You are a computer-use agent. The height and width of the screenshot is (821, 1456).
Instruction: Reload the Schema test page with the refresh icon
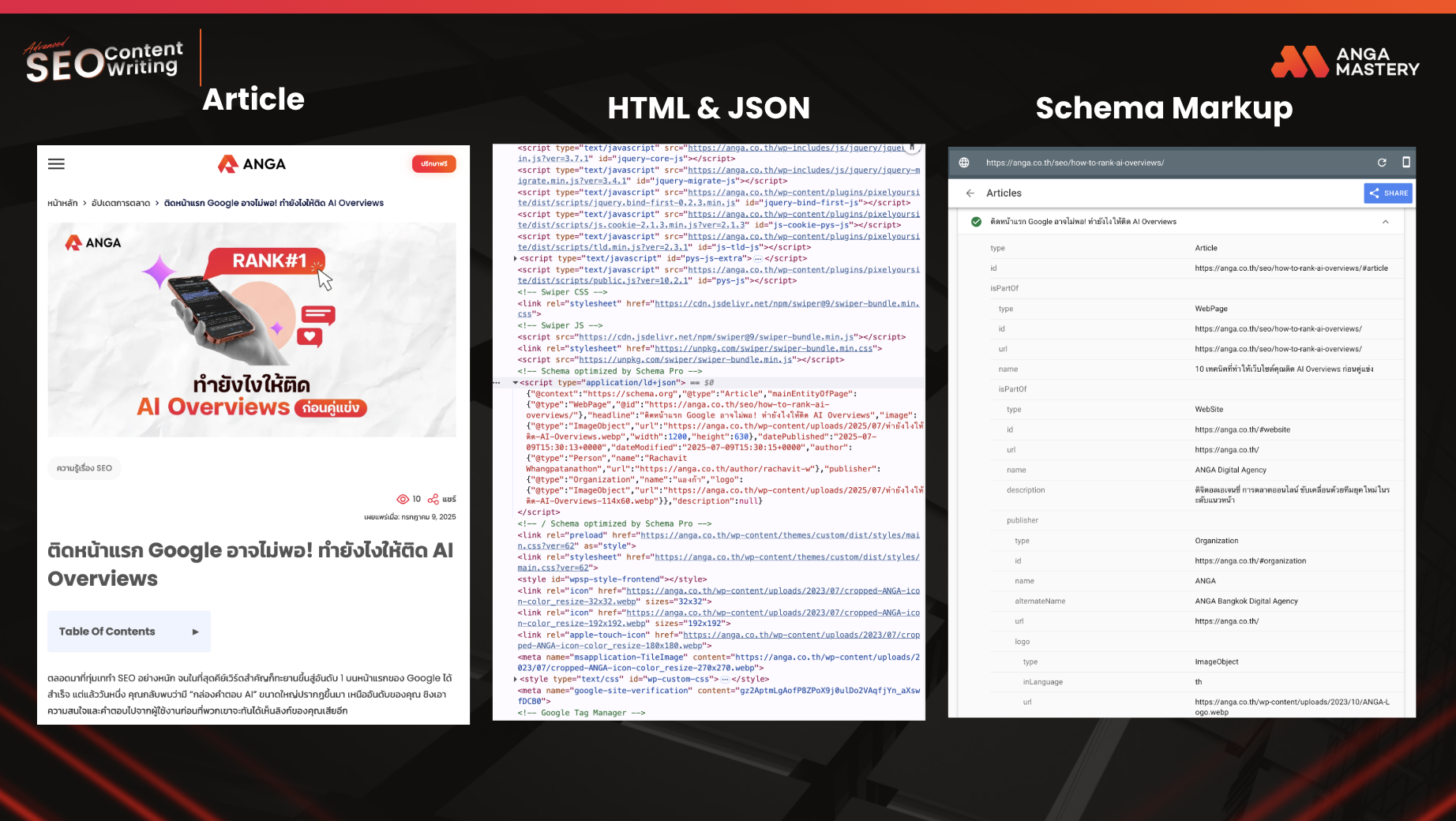coord(1382,163)
